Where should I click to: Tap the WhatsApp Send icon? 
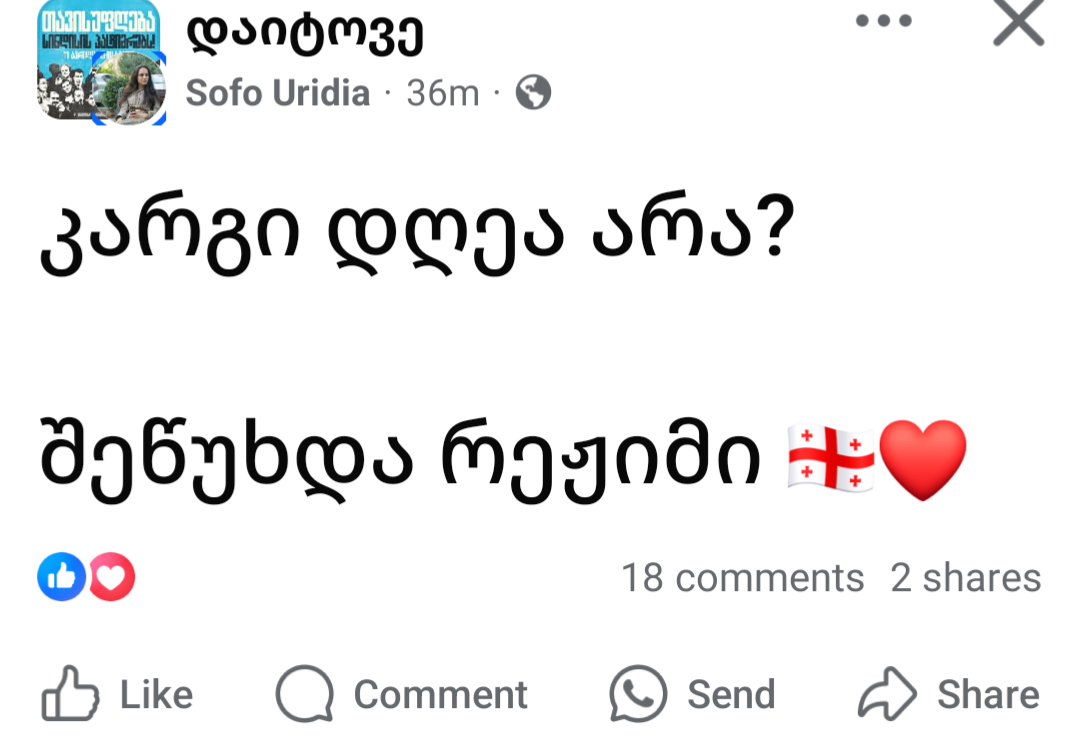(638, 694)
